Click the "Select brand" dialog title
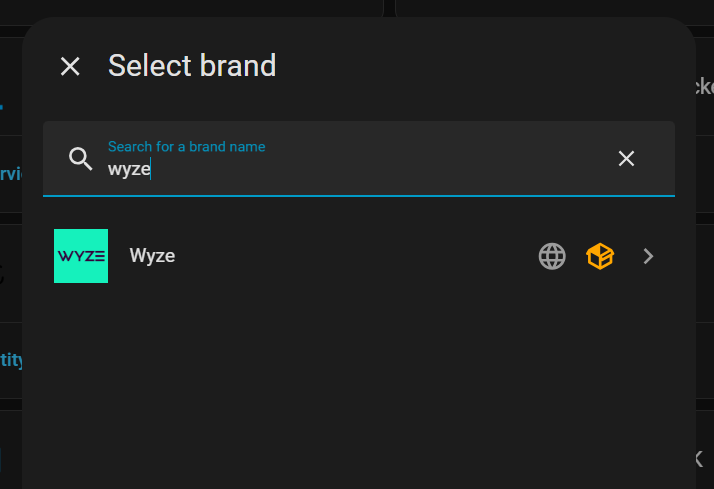The height and width of the screenshot is (489, 714). (192, 66)
